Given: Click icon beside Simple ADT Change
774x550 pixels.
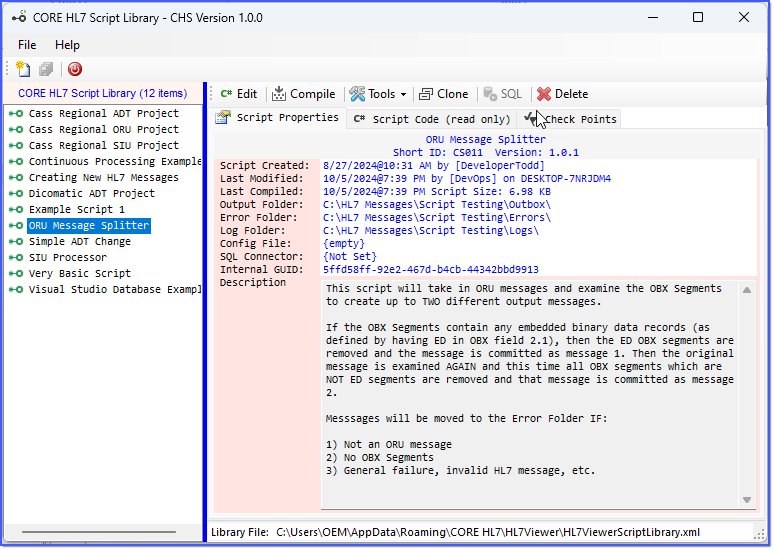Looking at the screenshot, I should point(16,241).
